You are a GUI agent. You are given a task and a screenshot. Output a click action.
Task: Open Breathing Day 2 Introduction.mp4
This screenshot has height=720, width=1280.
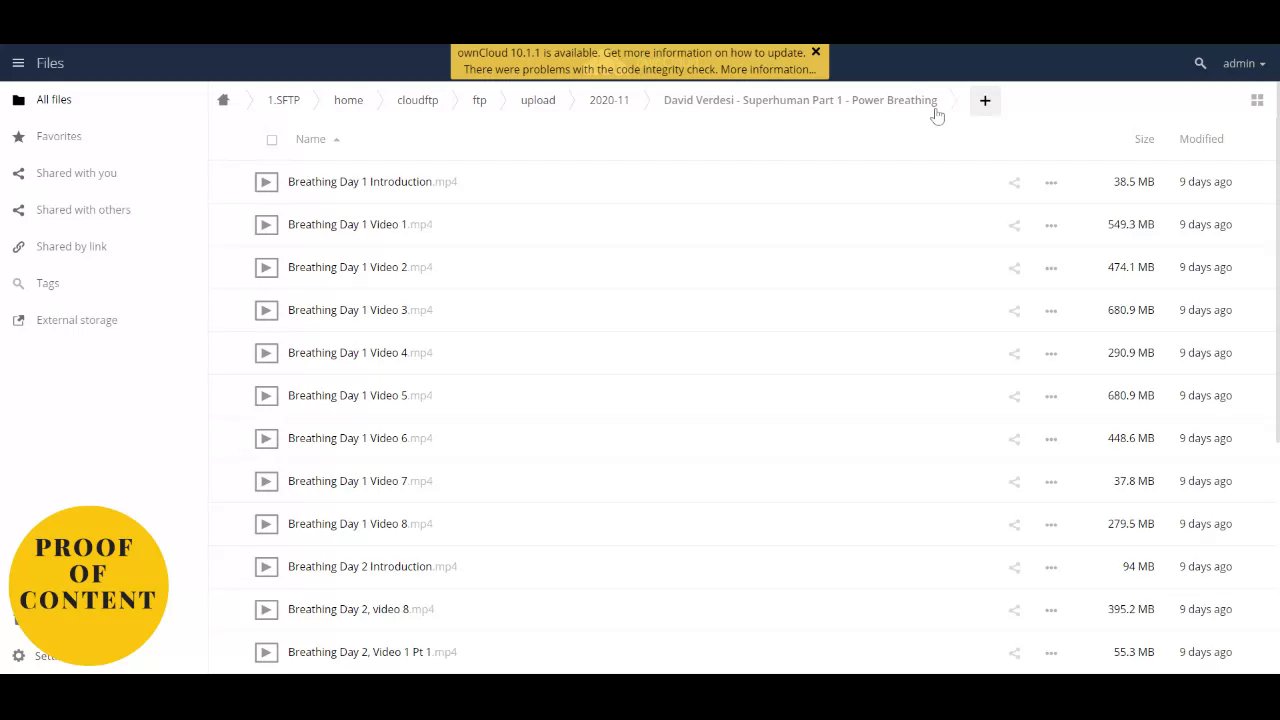pyautogui.click(x=372, y=566)
